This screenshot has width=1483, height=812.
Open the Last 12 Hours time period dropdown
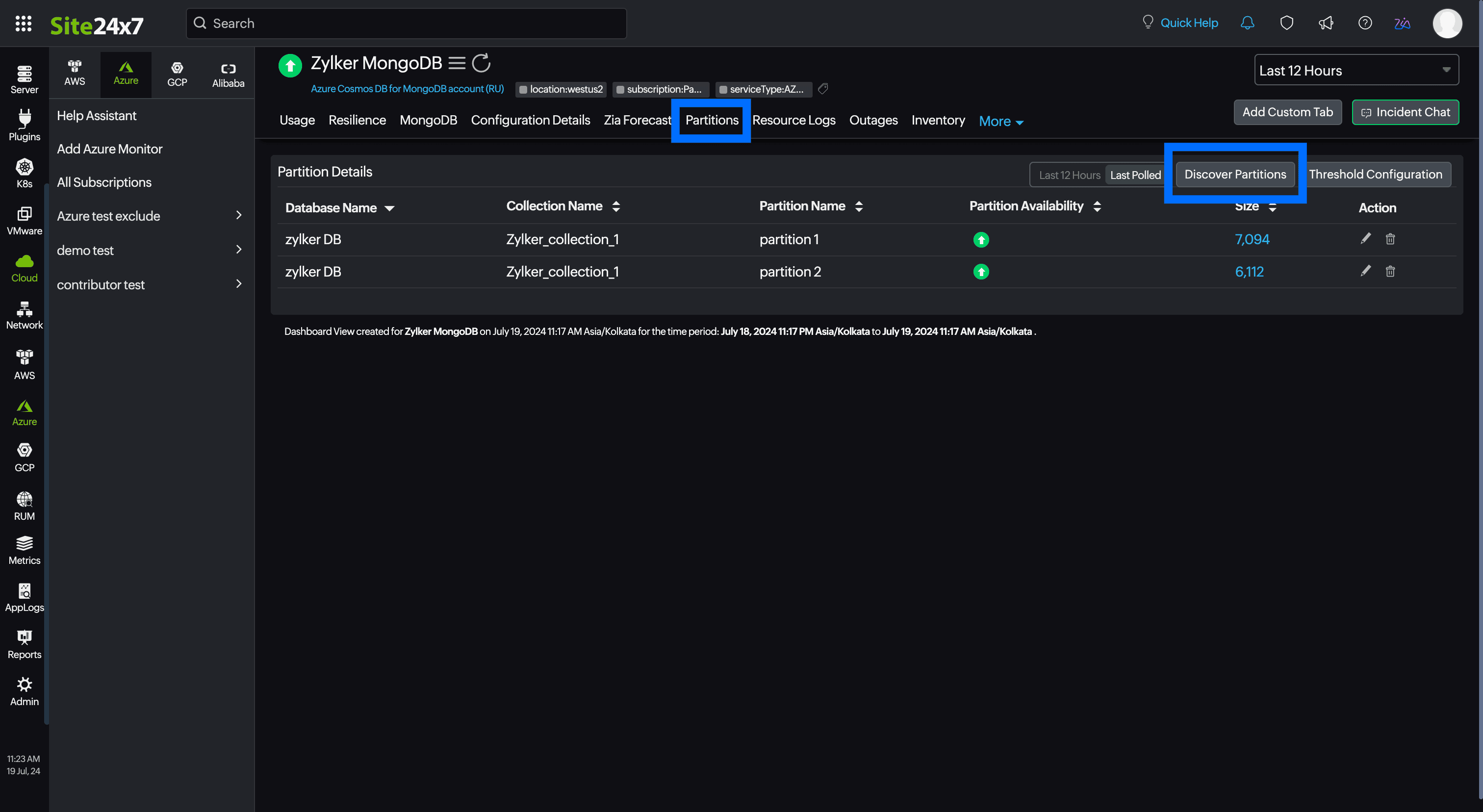(x=1356, y=70)
